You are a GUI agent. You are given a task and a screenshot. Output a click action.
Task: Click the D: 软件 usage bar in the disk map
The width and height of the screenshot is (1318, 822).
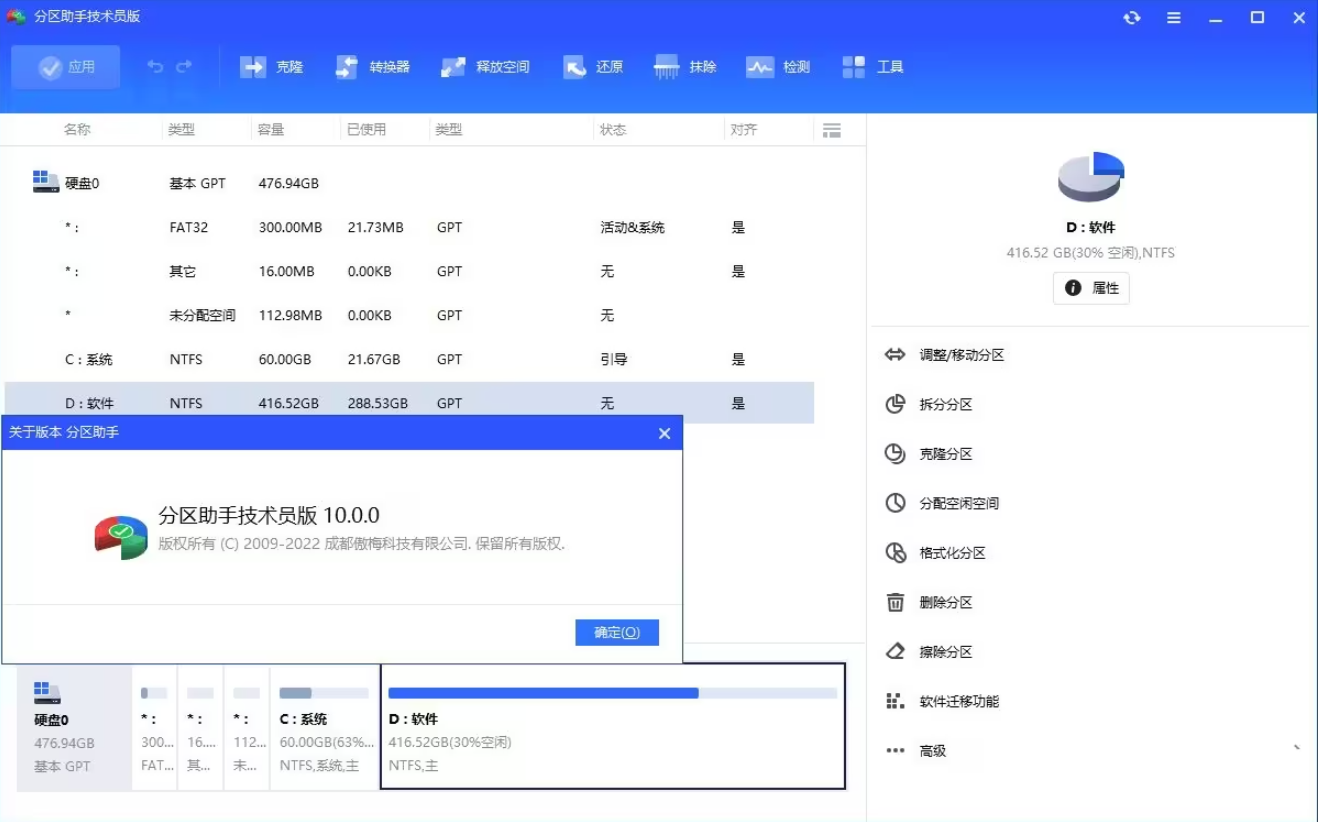(x=612, y=693)
